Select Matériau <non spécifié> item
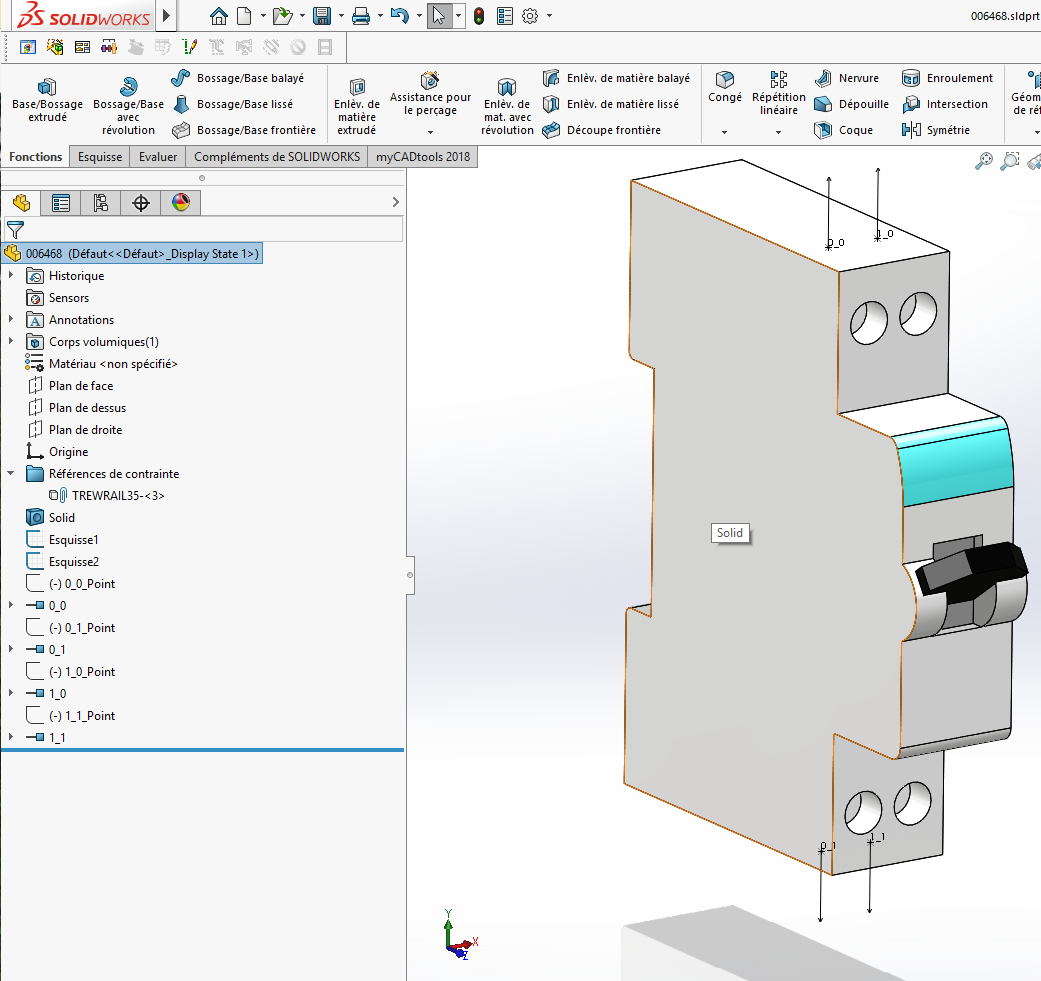 coord(113,364)
